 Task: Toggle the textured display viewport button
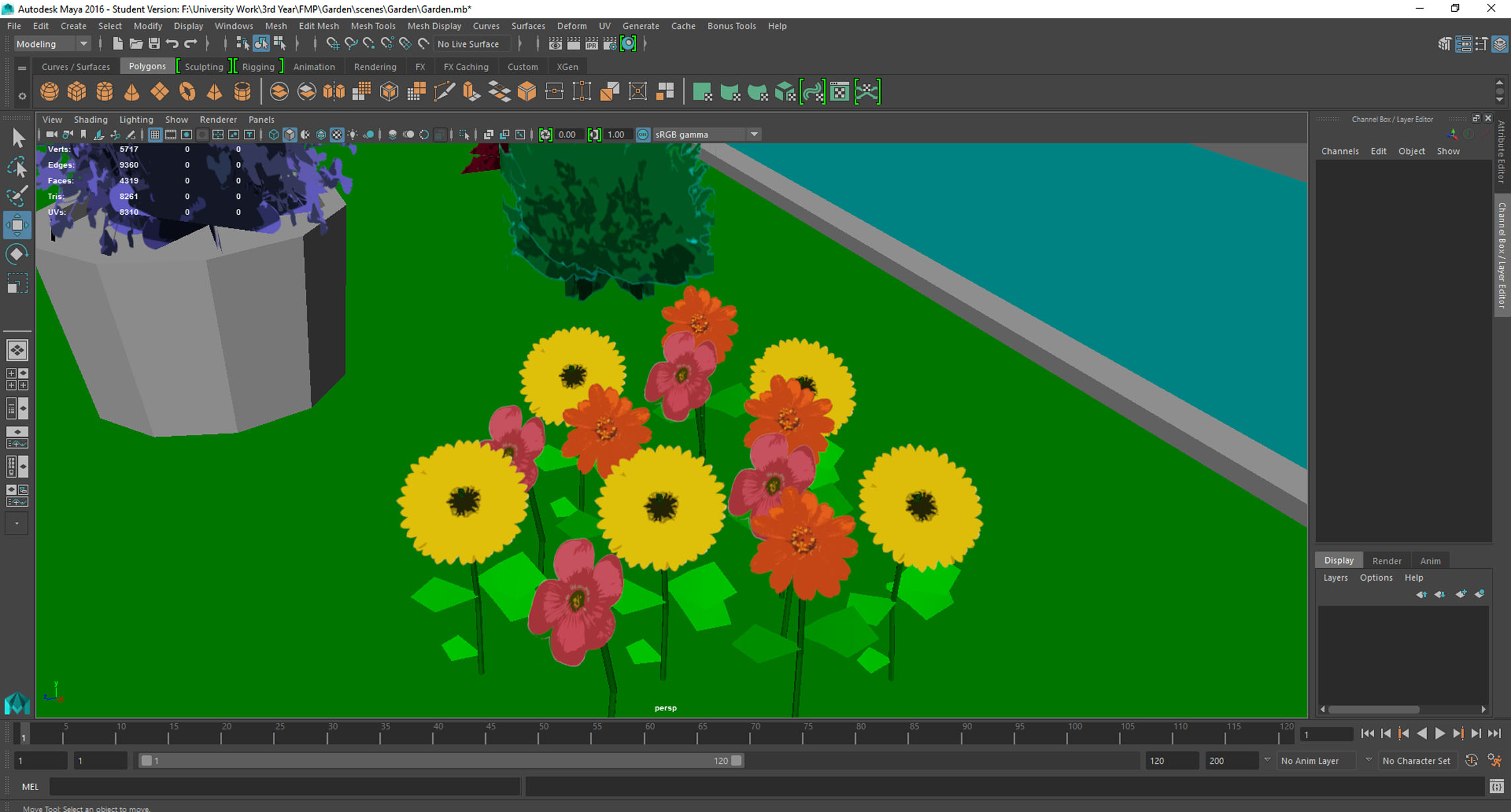coord(337,135)
